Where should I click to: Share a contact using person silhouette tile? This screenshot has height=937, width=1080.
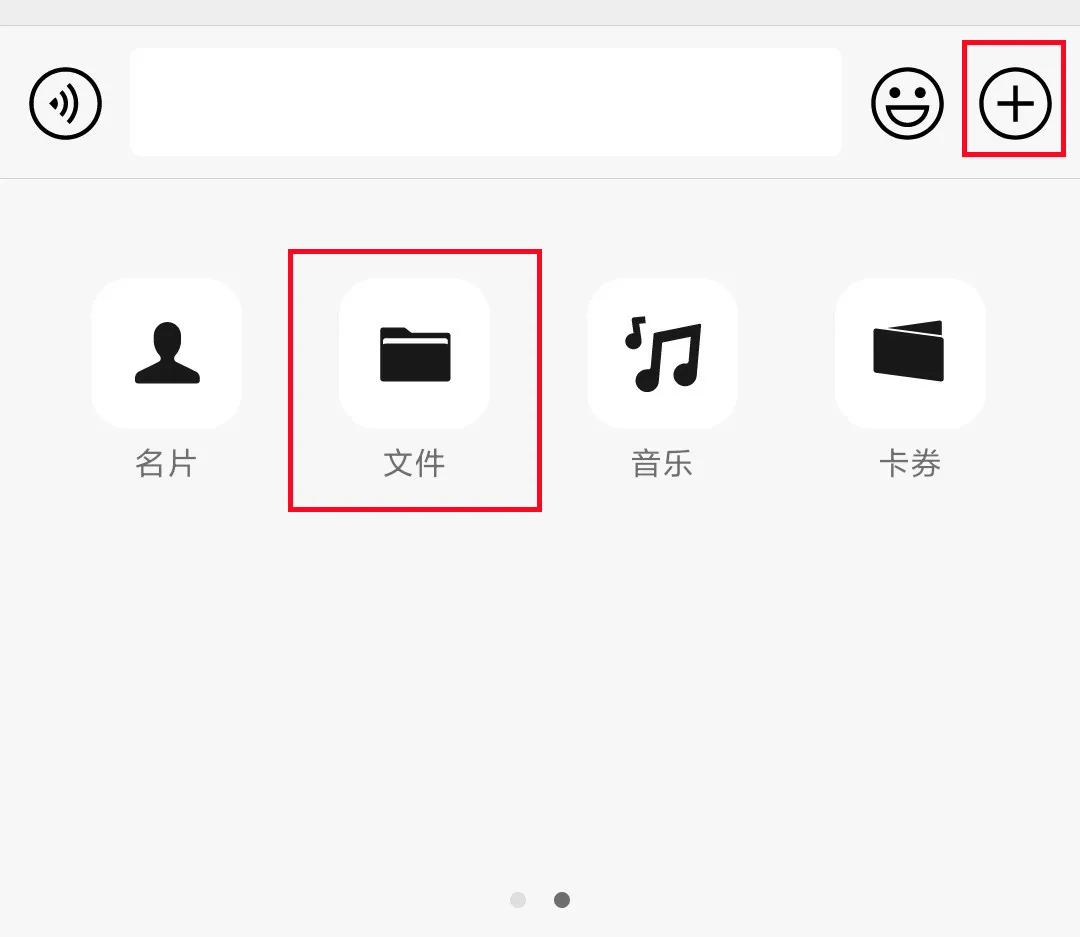pos(167,353)
